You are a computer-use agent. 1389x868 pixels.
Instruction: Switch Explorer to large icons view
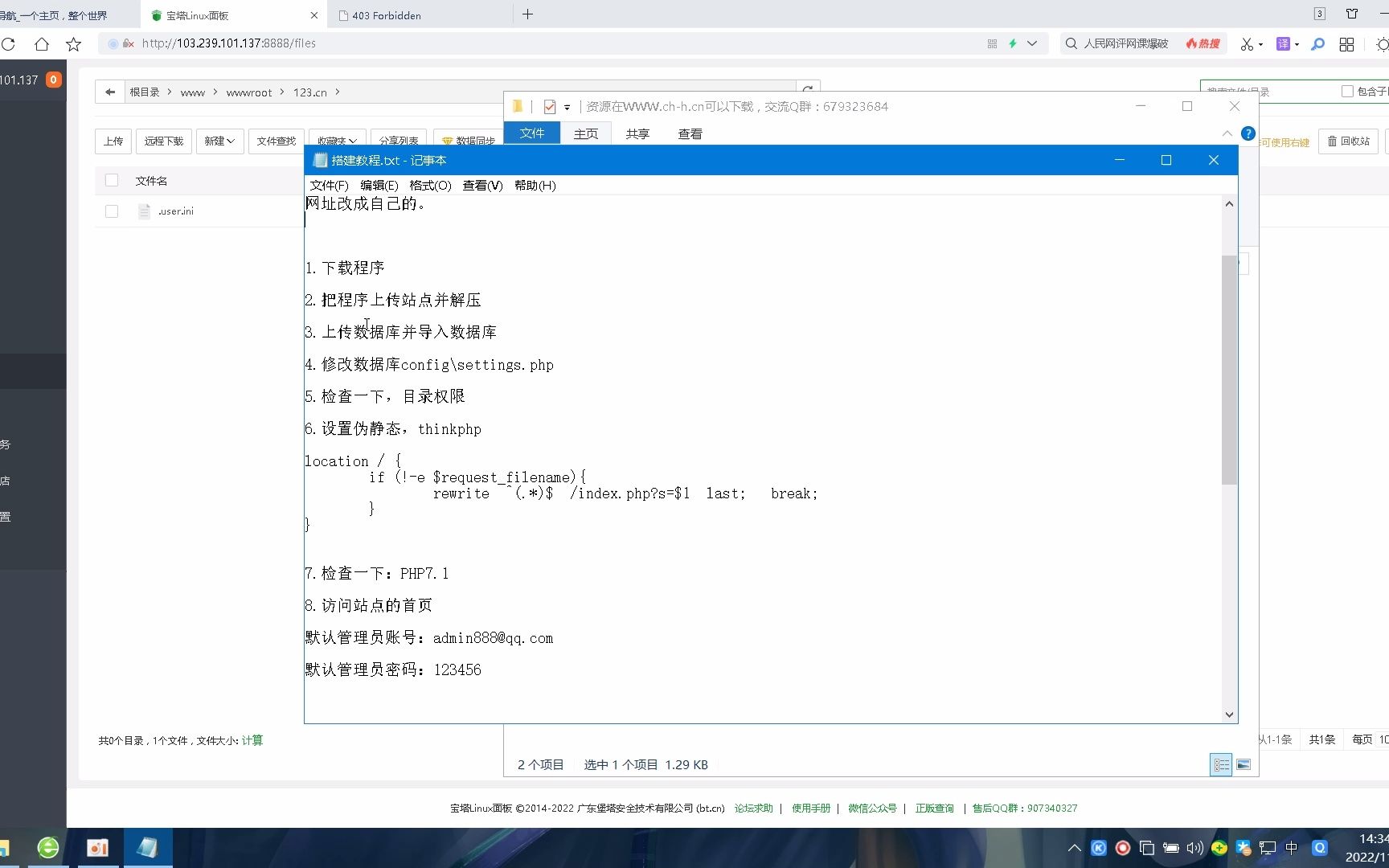tap(1244, 764)
